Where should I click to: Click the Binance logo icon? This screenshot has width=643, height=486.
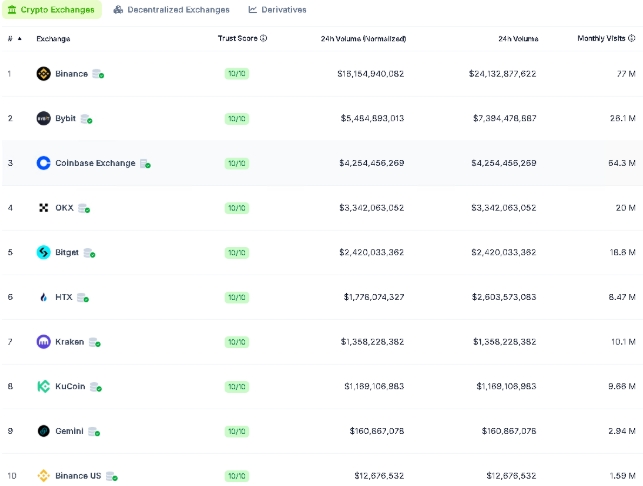coord(43,74)
